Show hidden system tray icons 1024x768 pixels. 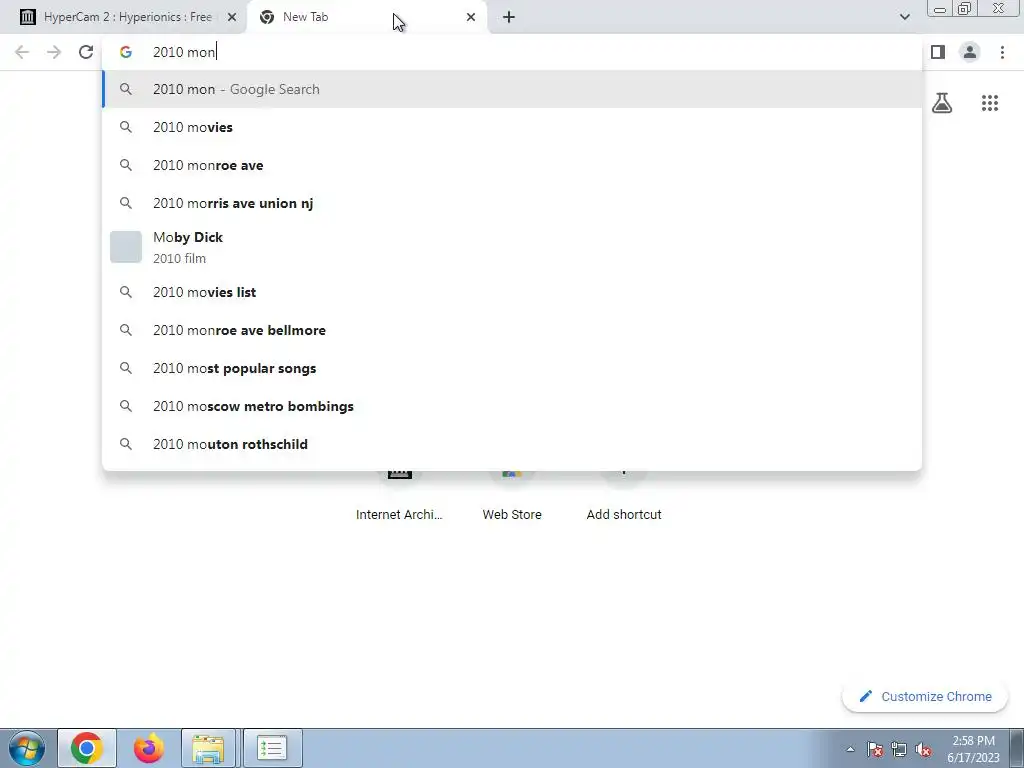[x=850, y=749]
